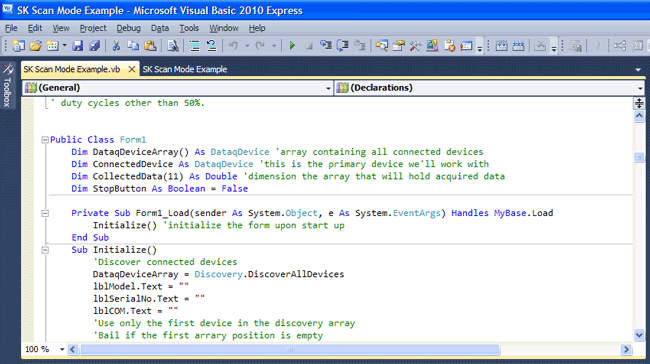Open the Error List toolbar icon
This screenshot has width=650, height=364.
pyautogui.click(x=449, y=46)
